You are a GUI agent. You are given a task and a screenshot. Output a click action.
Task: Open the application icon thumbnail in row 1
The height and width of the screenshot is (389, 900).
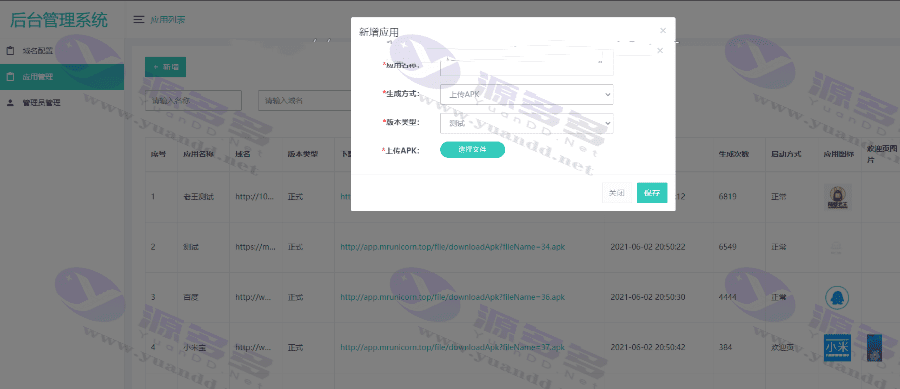837,197
